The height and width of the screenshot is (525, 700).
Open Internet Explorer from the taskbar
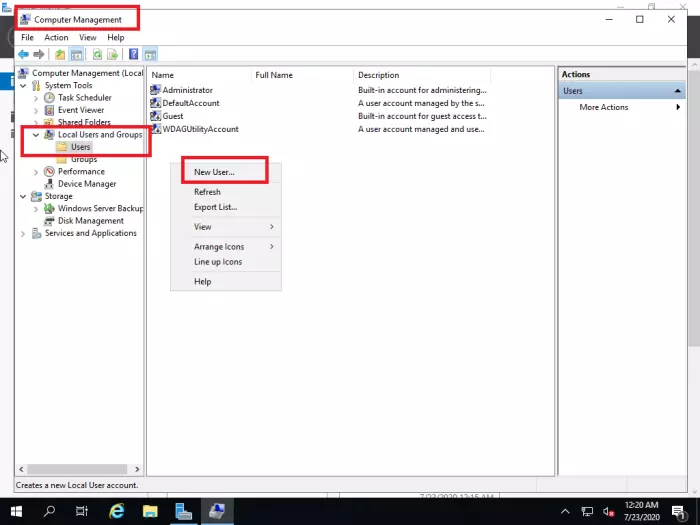click(117, 511)
